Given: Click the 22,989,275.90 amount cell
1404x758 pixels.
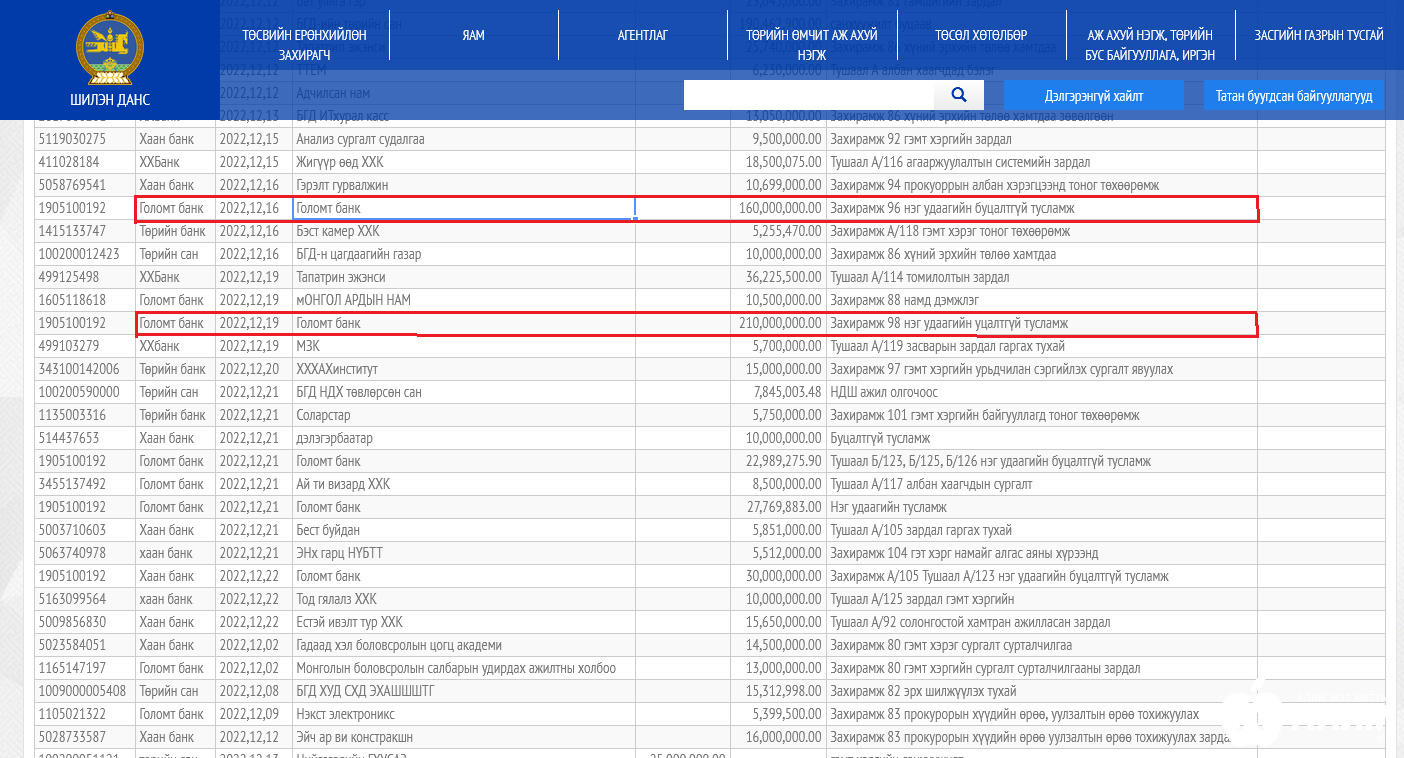Looking at the screenshot, I should (776, 461).
